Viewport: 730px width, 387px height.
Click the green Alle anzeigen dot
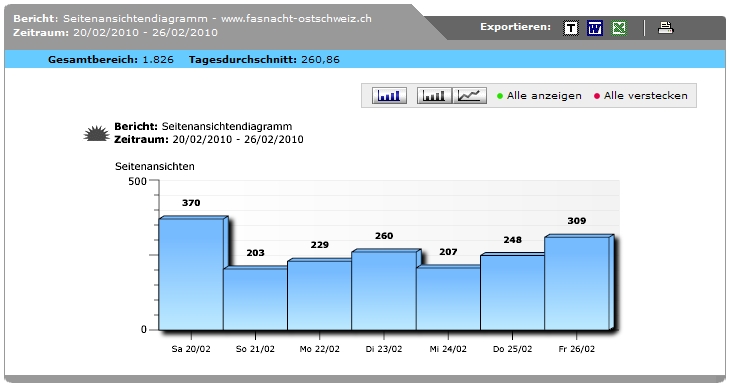[500, 96]
